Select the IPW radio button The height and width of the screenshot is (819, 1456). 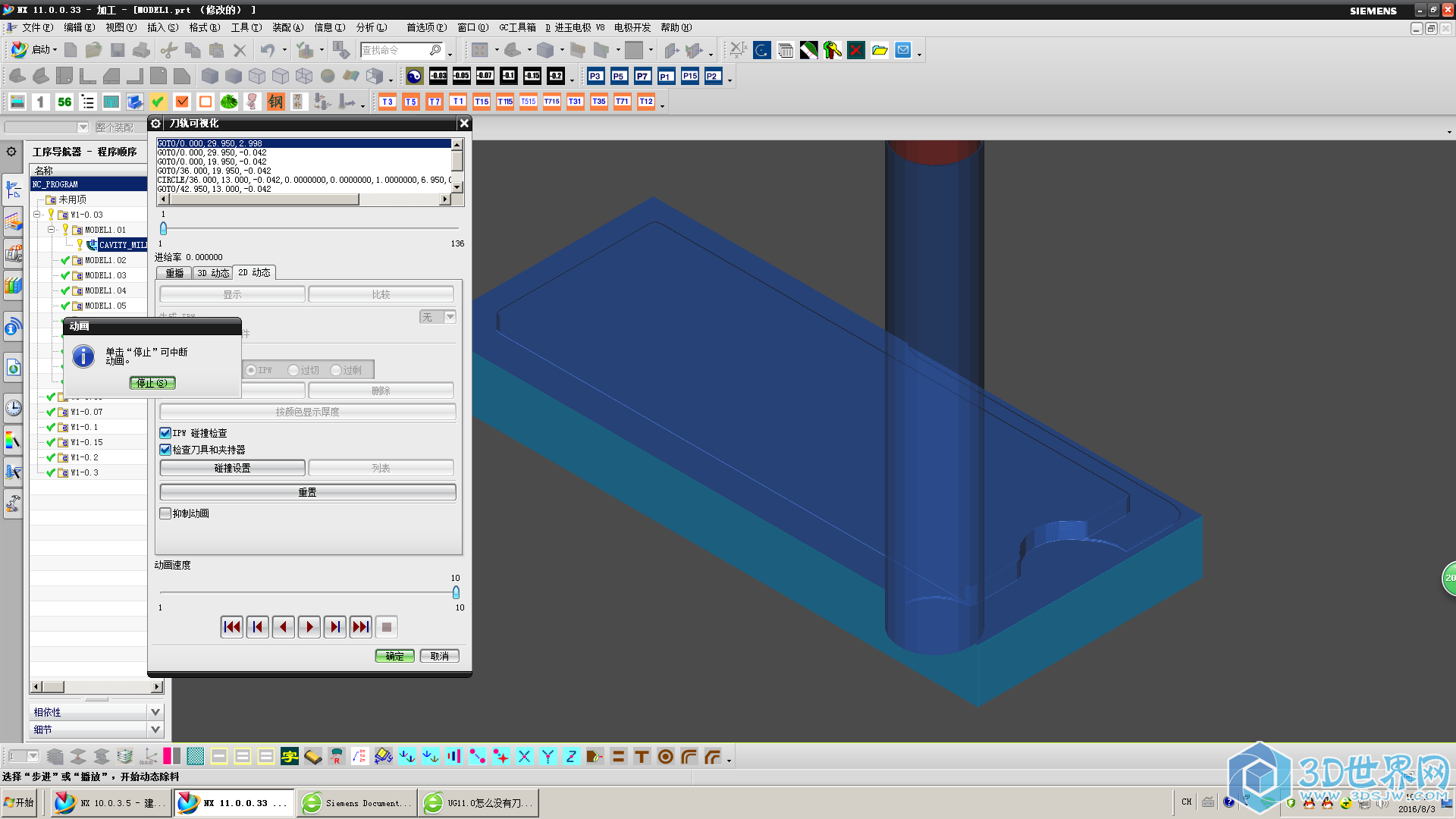(x=250, y=370)
